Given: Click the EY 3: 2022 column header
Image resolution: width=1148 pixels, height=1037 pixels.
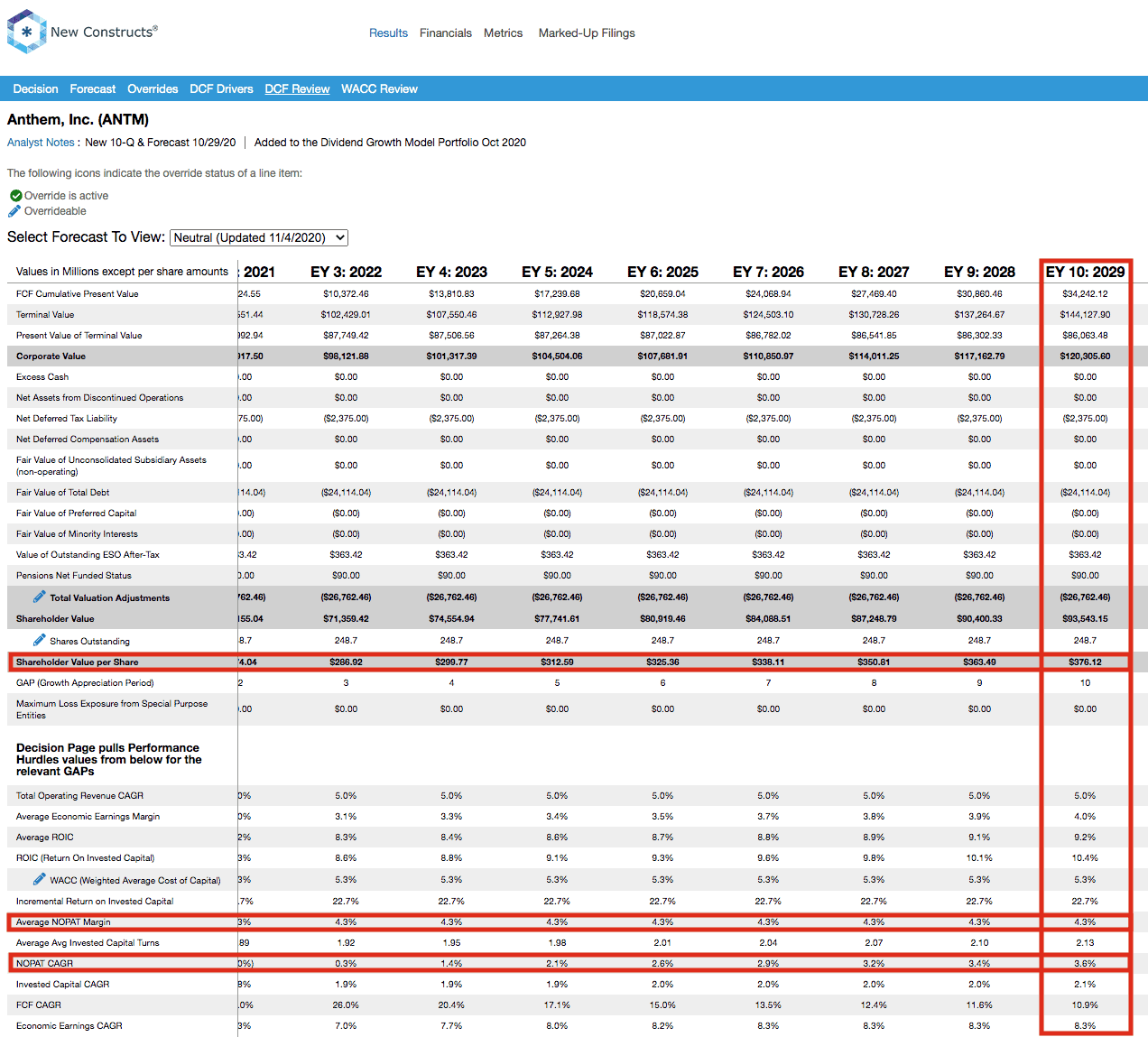Looking at the screenshot, I should point(346,273).
